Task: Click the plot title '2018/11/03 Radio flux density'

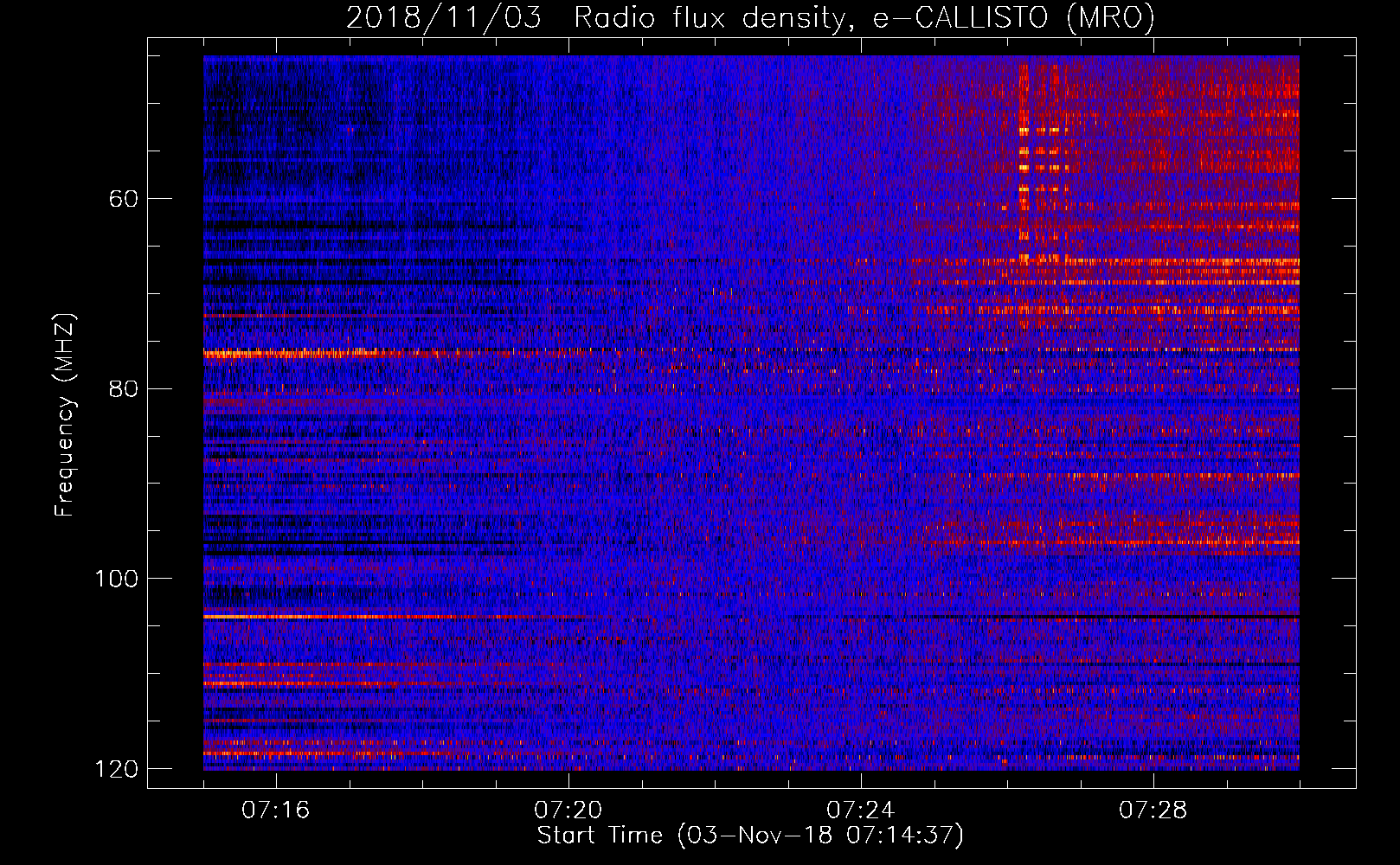Action: pyautogui.click(x=750, y=16)
